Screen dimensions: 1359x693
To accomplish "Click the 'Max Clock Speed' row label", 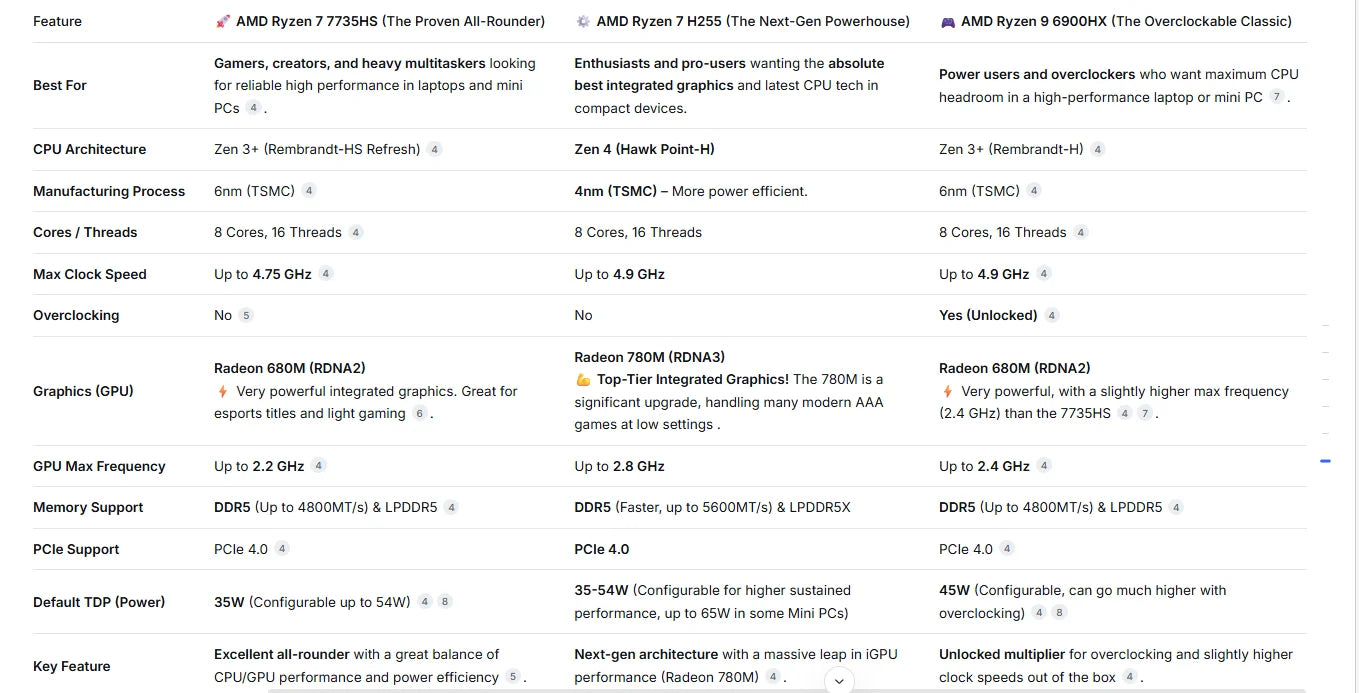I will (90, 274).
